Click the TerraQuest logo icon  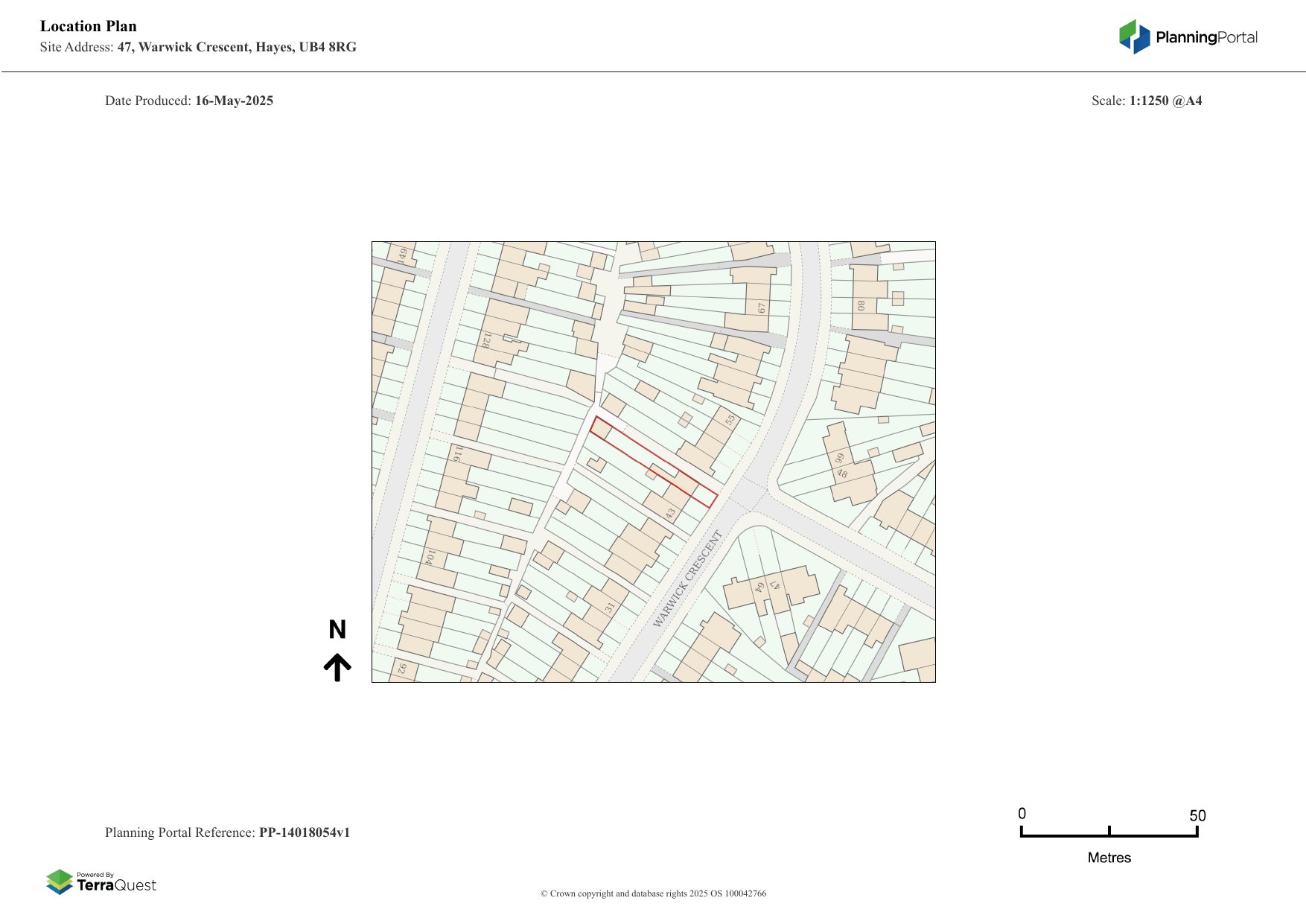(60, 882)
